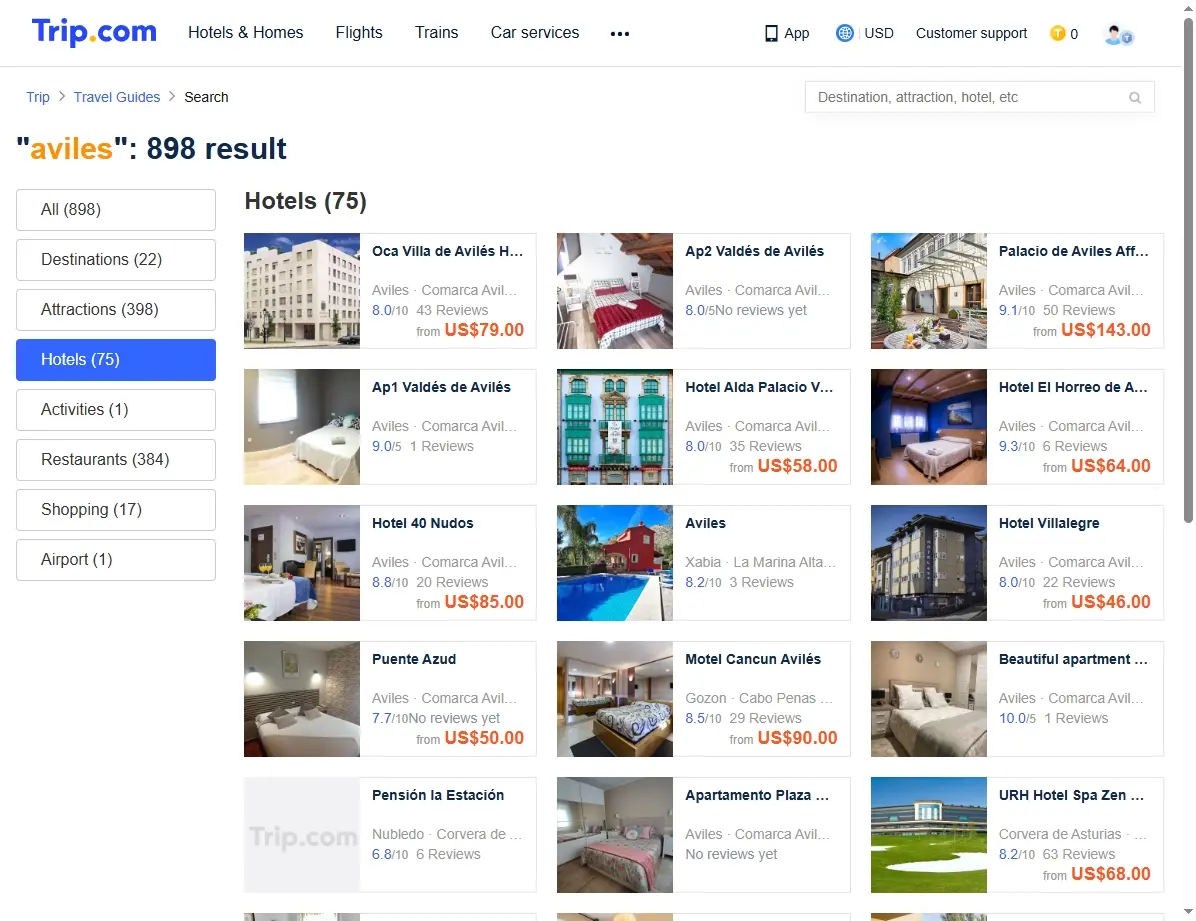Open the URH Hotel Spa Zen photo
The image size is (1196, 921).
click(x=929, y=835)
